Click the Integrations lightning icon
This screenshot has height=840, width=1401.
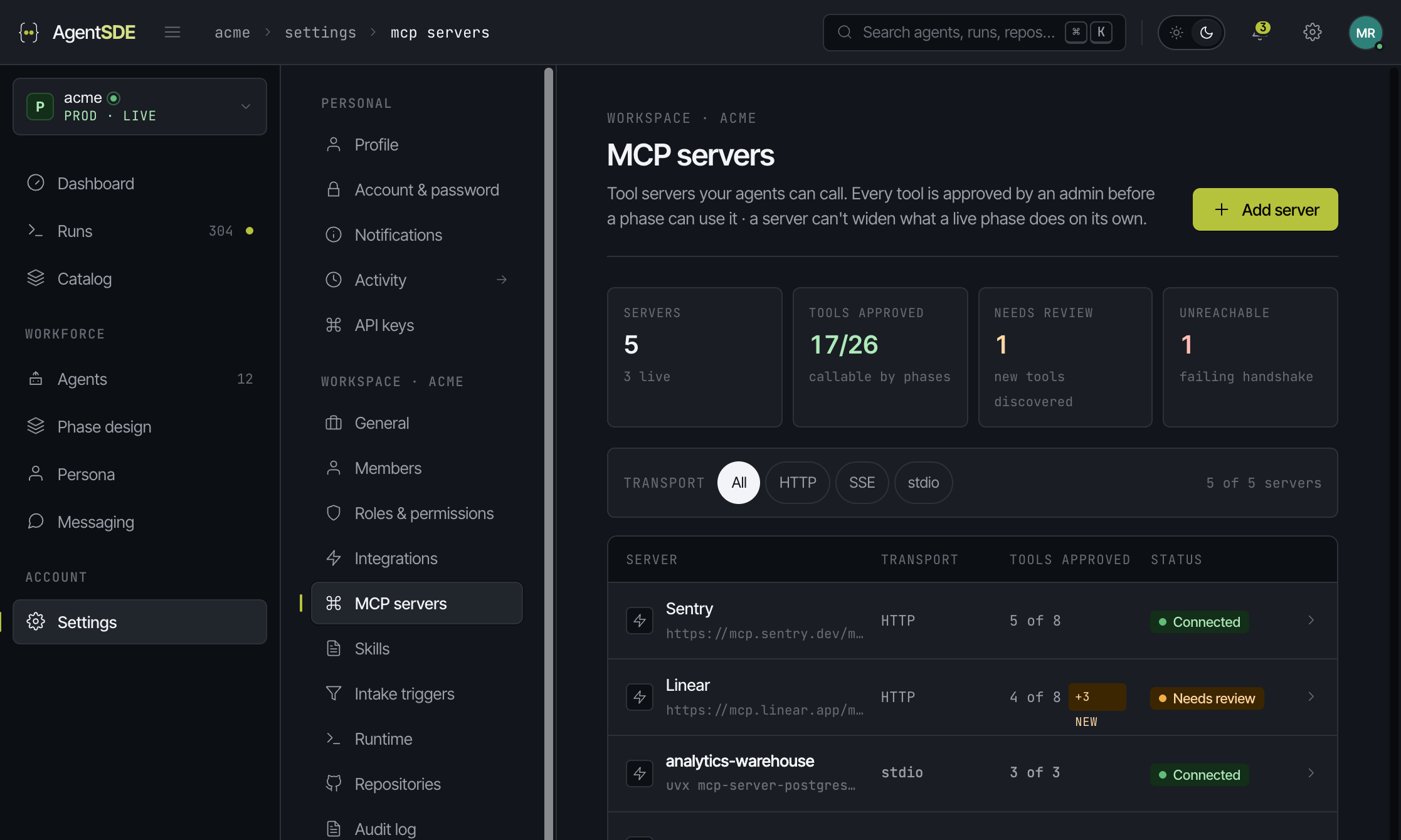click(334, 559)
